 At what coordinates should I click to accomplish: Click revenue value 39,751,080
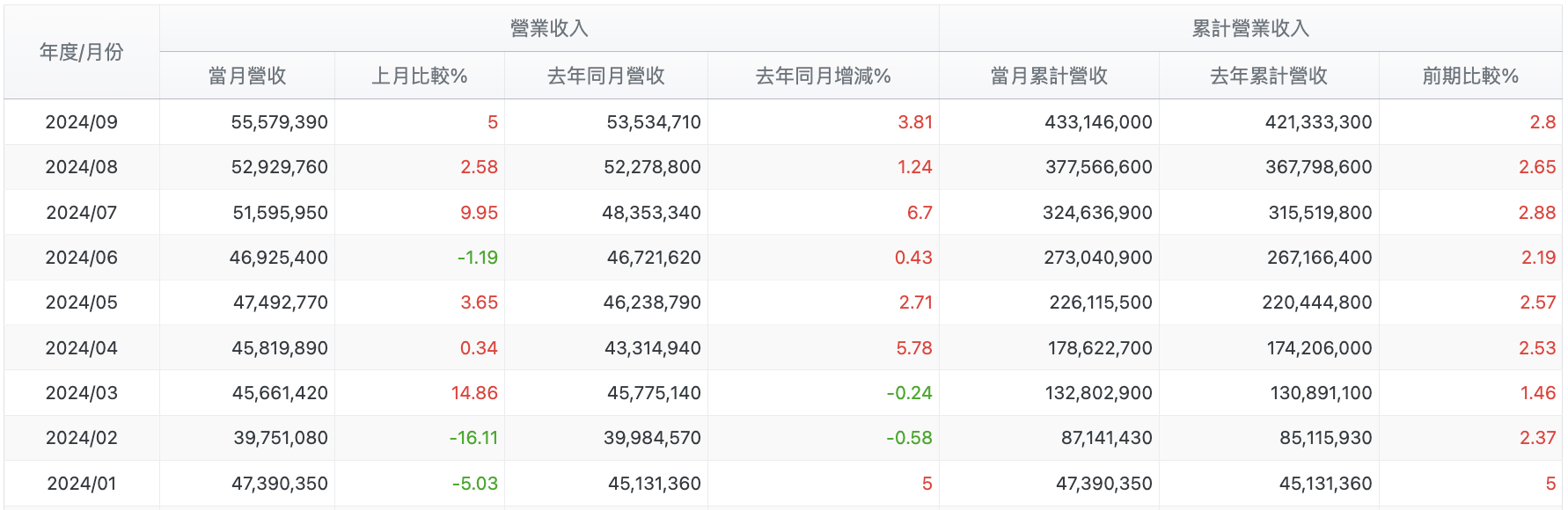281,438
